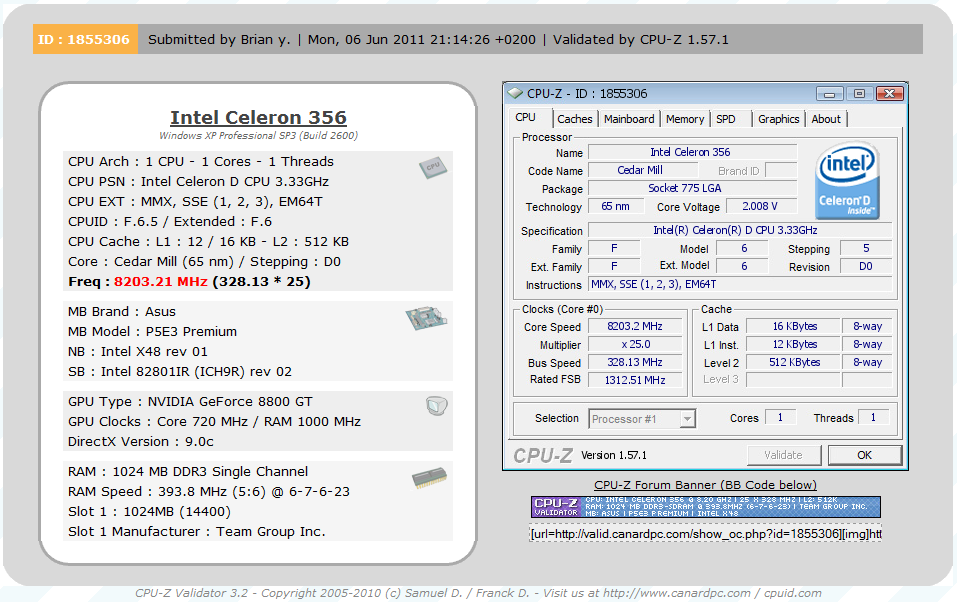Switch to the Memory tab
This screenshot has height=602, width=957.
pos(685,119)
